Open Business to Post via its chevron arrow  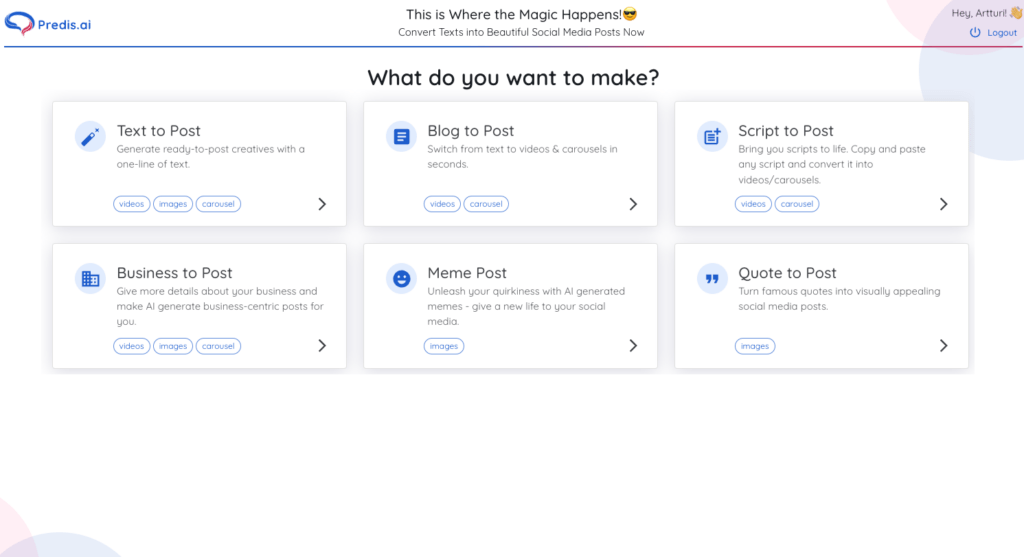click(x=322, y=345)
